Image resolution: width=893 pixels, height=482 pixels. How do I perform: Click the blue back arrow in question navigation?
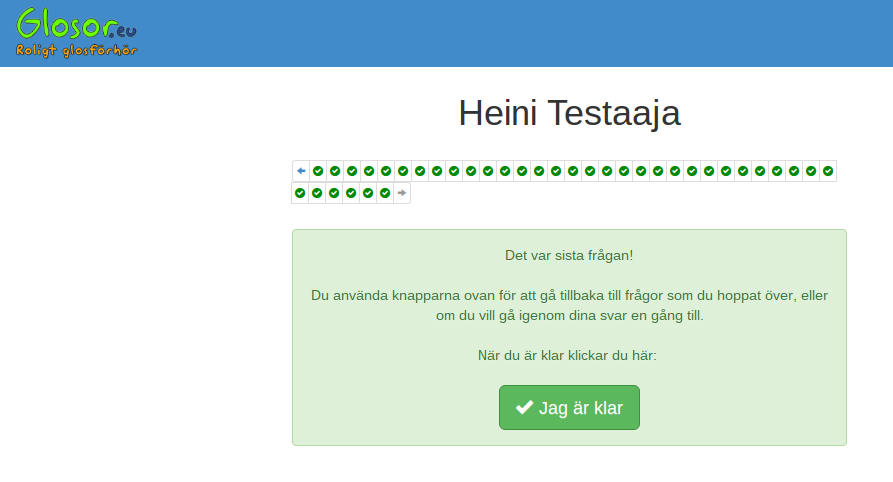click(301, 171)
